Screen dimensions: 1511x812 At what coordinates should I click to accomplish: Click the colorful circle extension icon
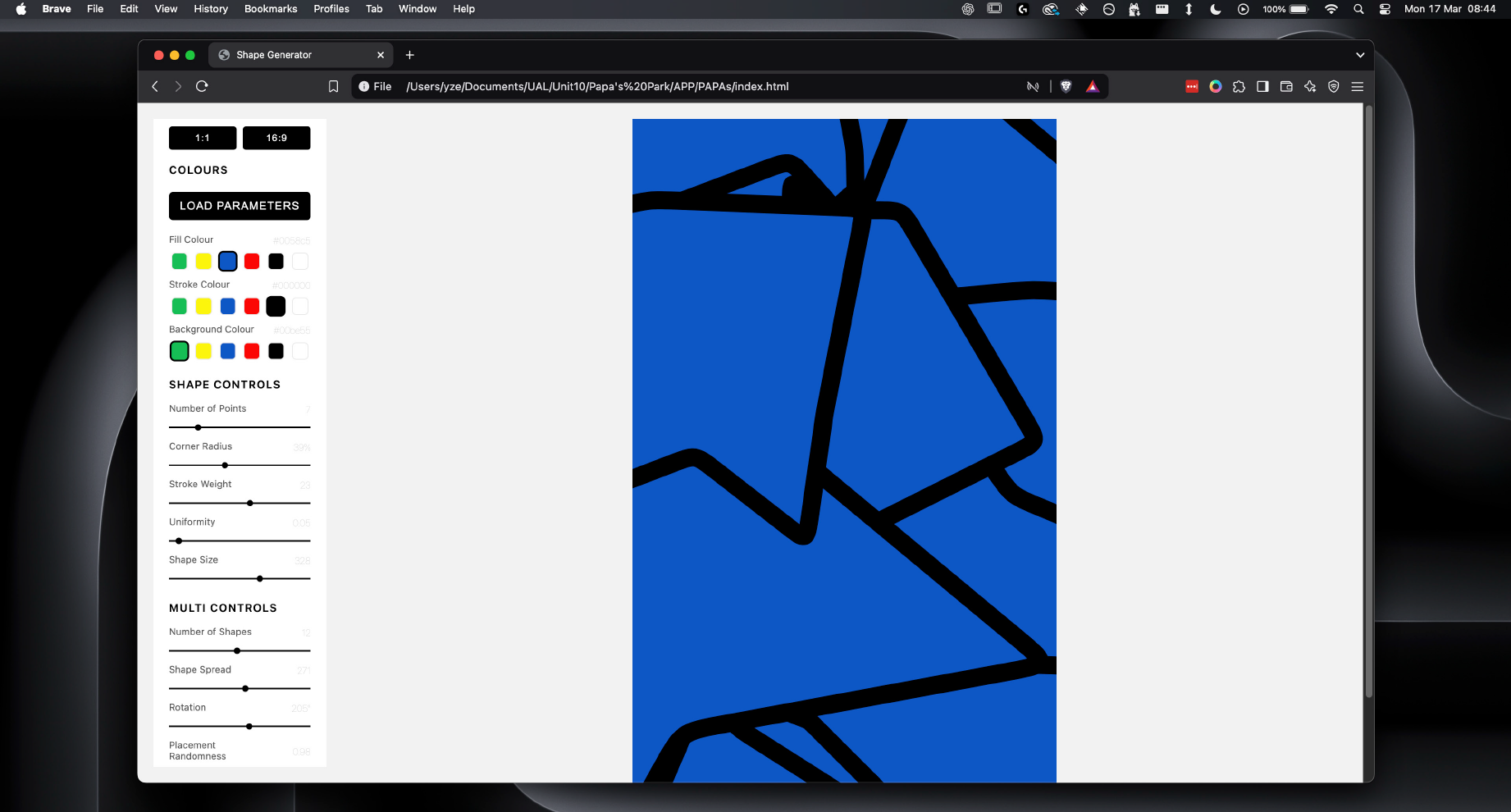(1216, 86)
